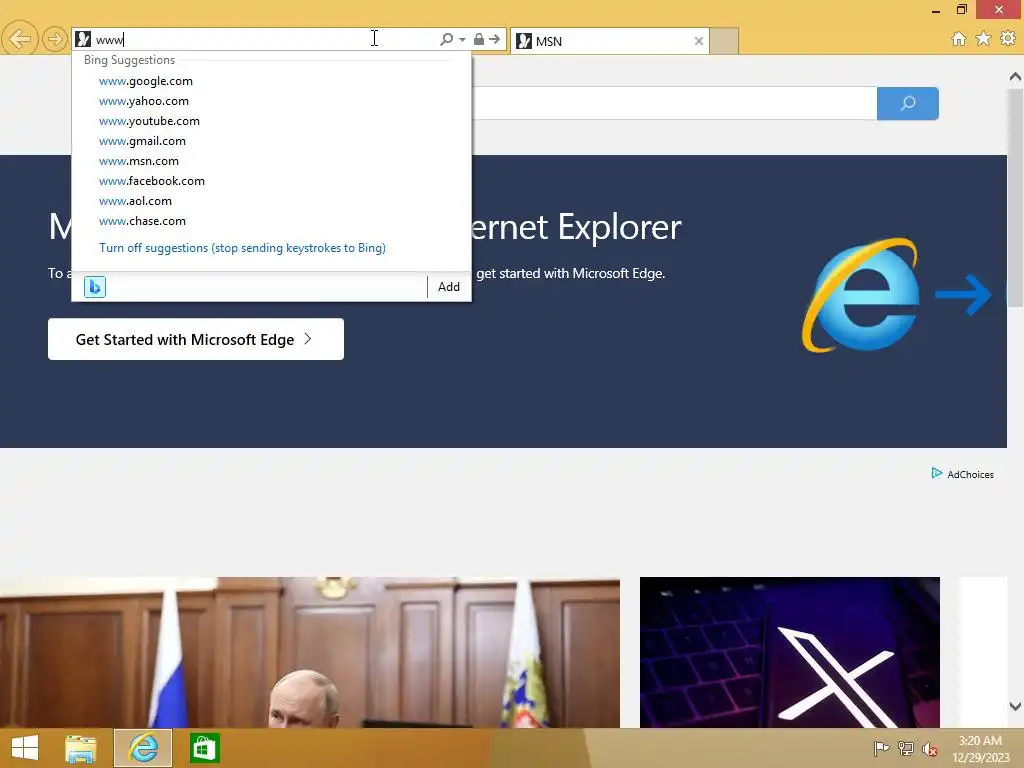Image resolution: width=1024 pixels, height=768 pixels.
Task: Click the browser Forward arrow button
Action: click(x=55, y=39)
